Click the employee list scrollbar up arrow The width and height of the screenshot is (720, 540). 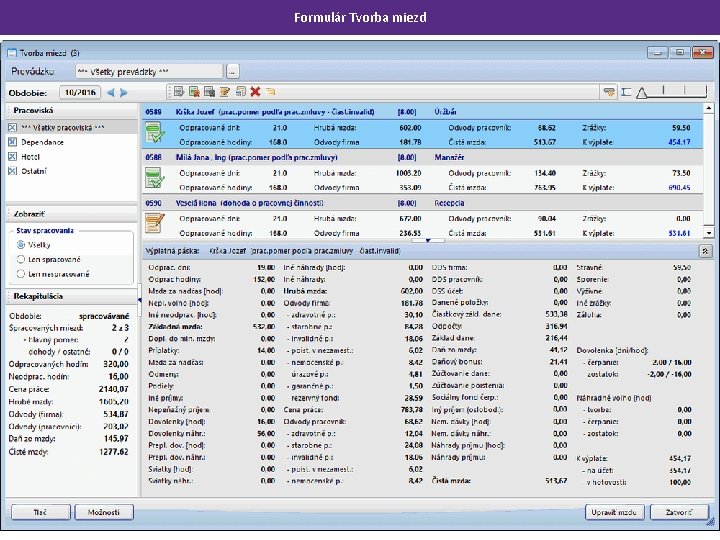tap(709, 108)
